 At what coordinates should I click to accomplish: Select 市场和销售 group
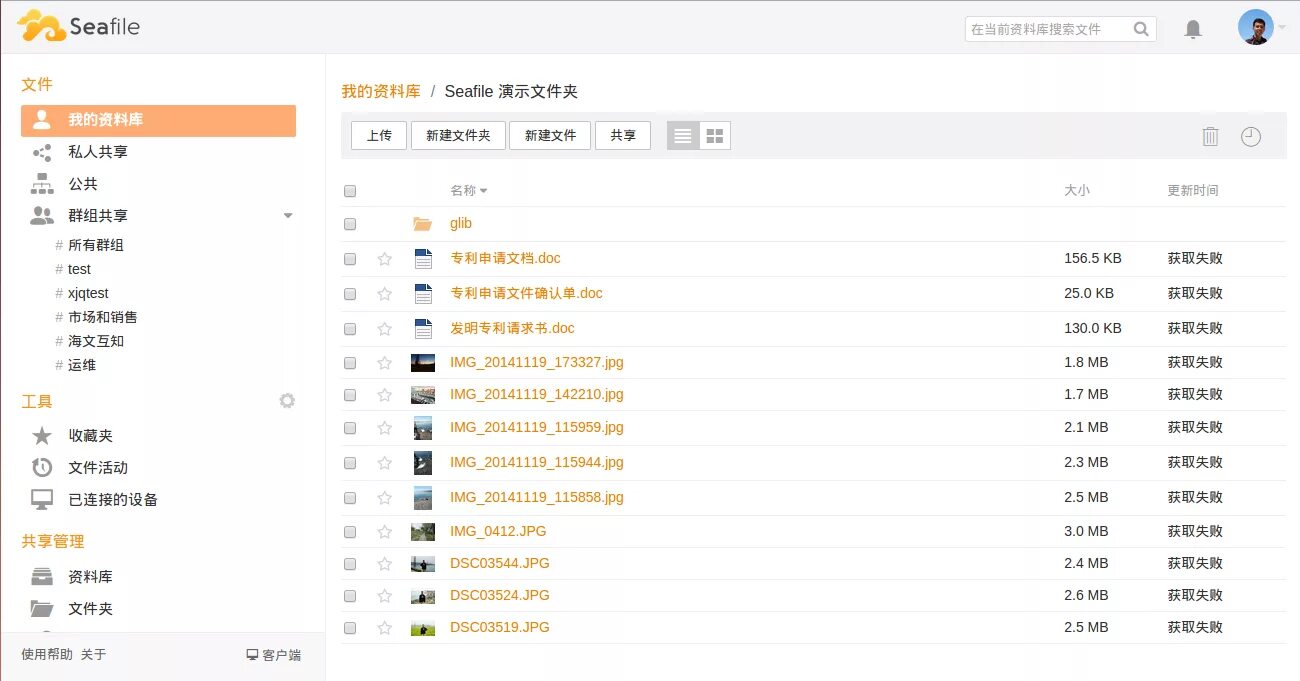(102, 317)
